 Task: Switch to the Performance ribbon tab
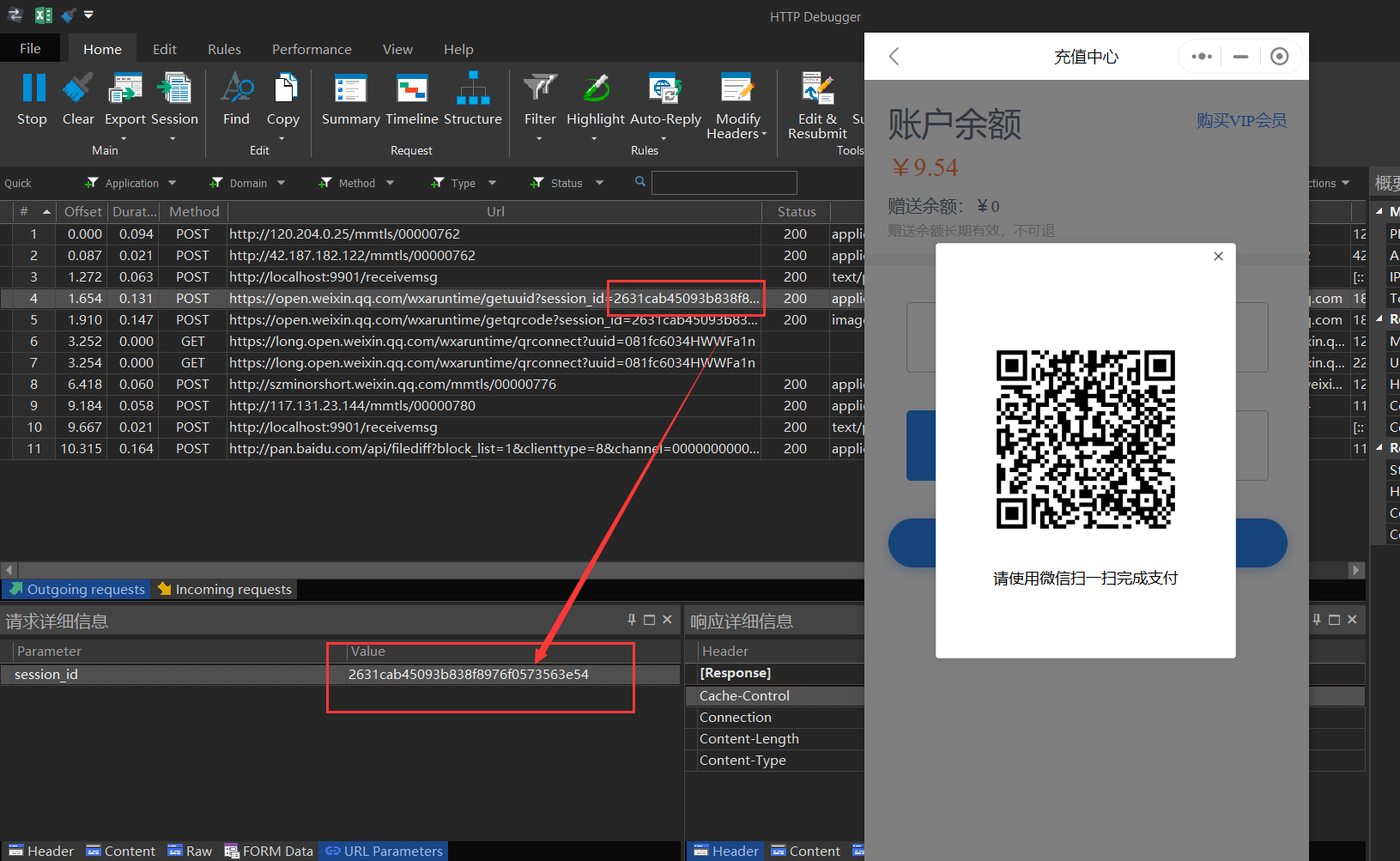pyautogui.click(x=312, y=49)
